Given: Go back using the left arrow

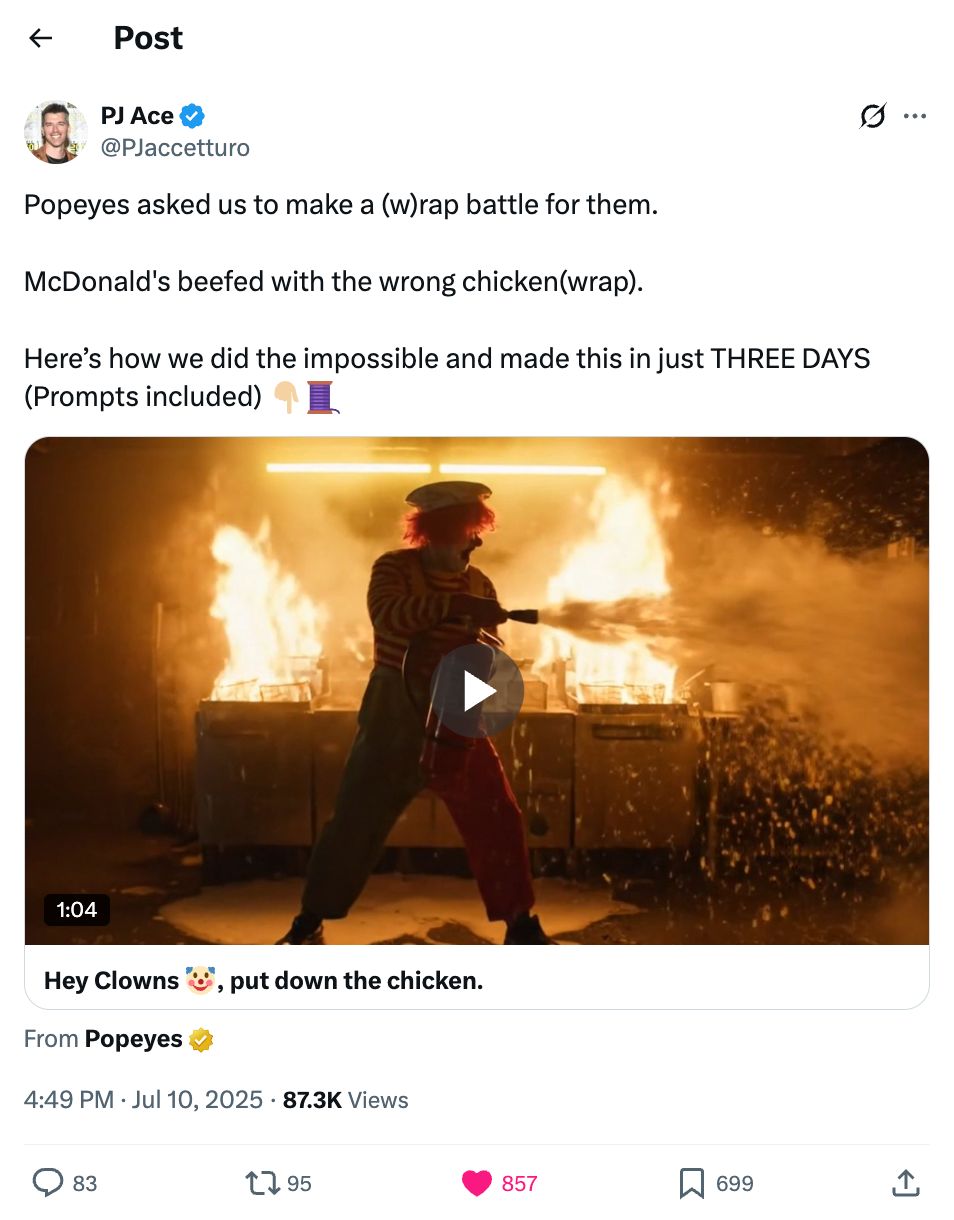Looking at the screenshot, I should (40, 38).
